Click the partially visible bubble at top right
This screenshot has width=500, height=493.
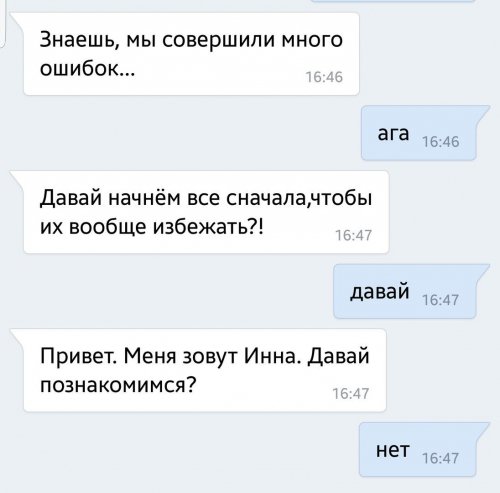point(393,1)
